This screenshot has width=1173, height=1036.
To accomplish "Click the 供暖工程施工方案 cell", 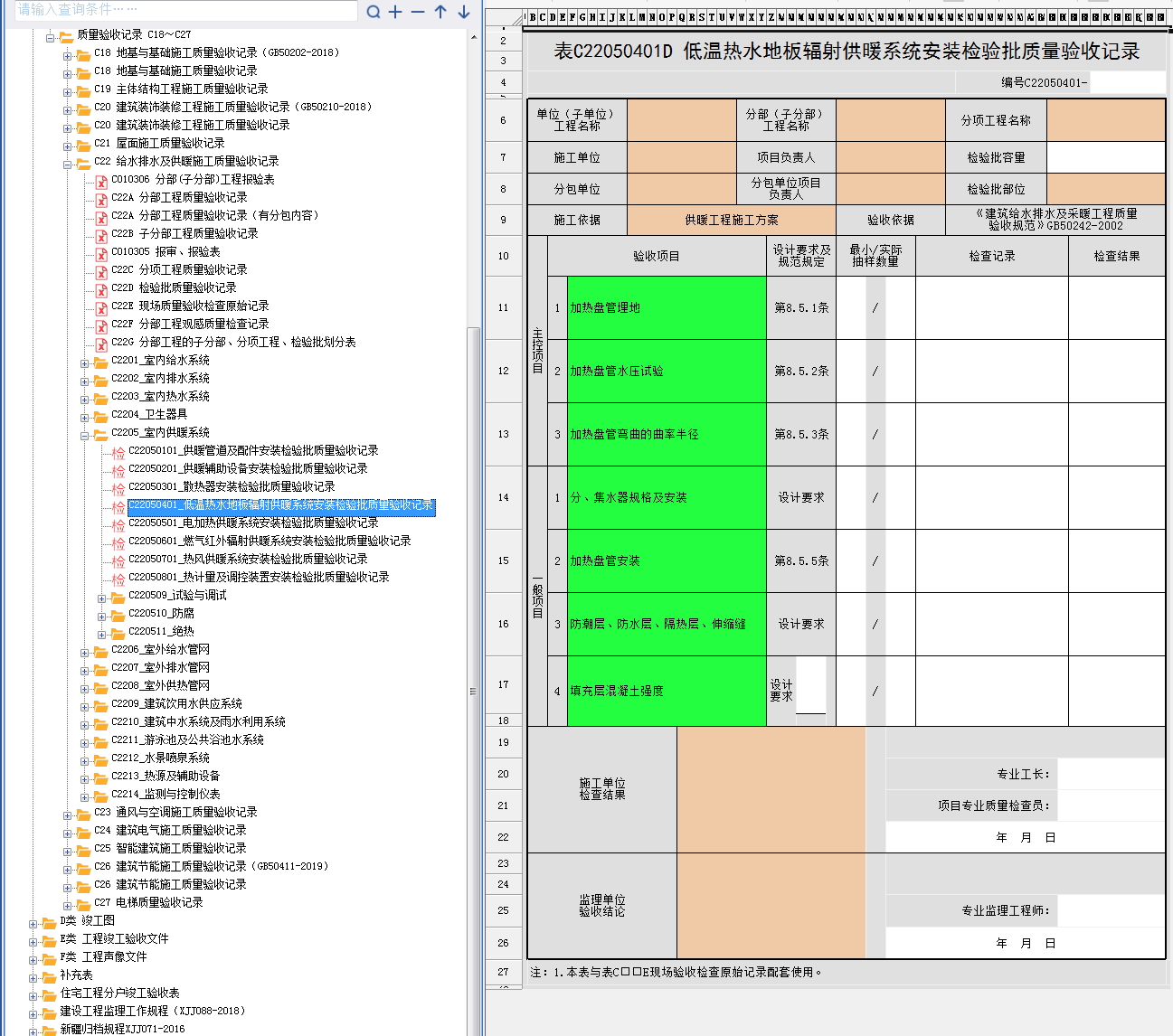I will [x=732, y=220].
